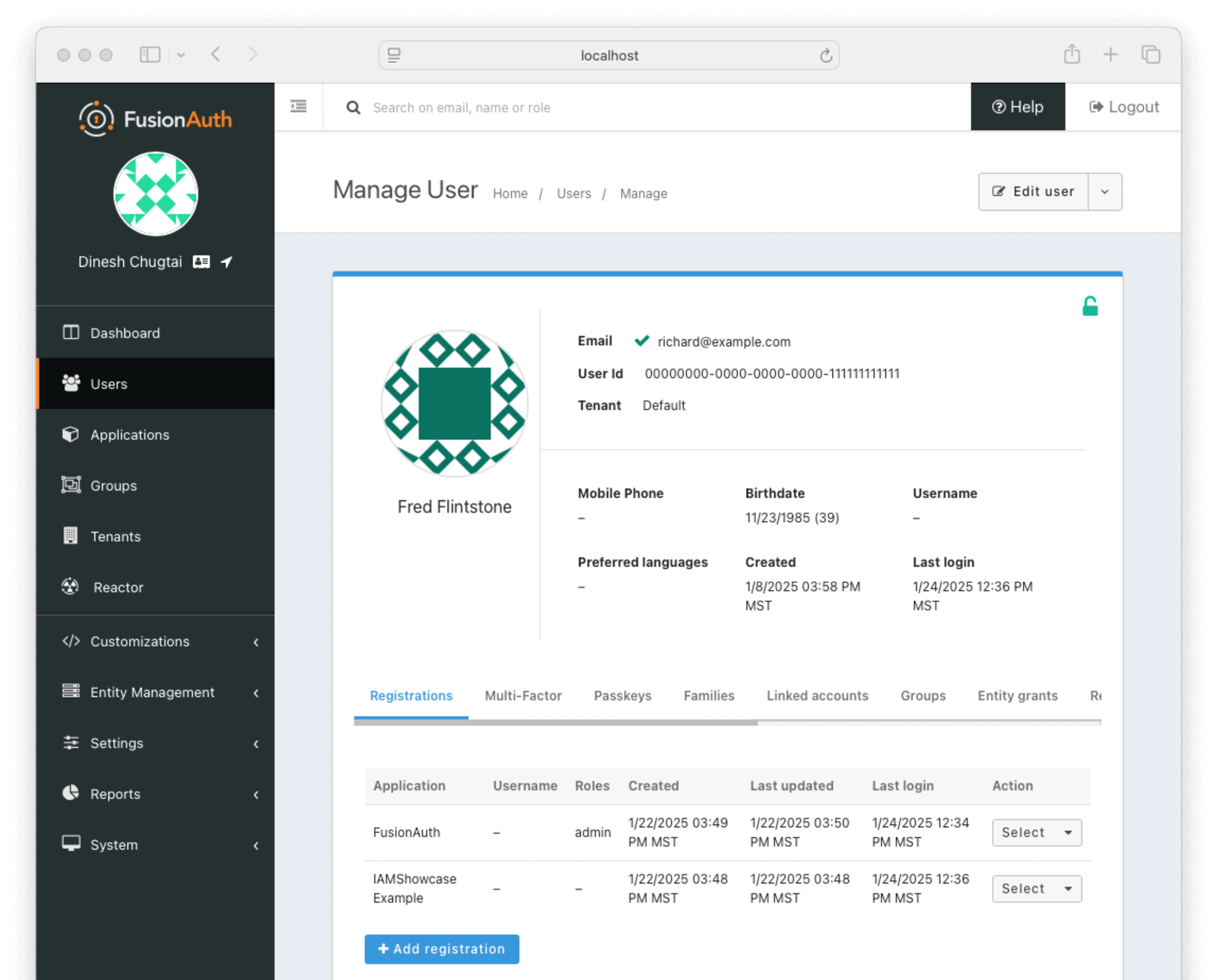
Task: Open Dinesh Chugtai's profile card icon
Action: (x=201, y=262)
